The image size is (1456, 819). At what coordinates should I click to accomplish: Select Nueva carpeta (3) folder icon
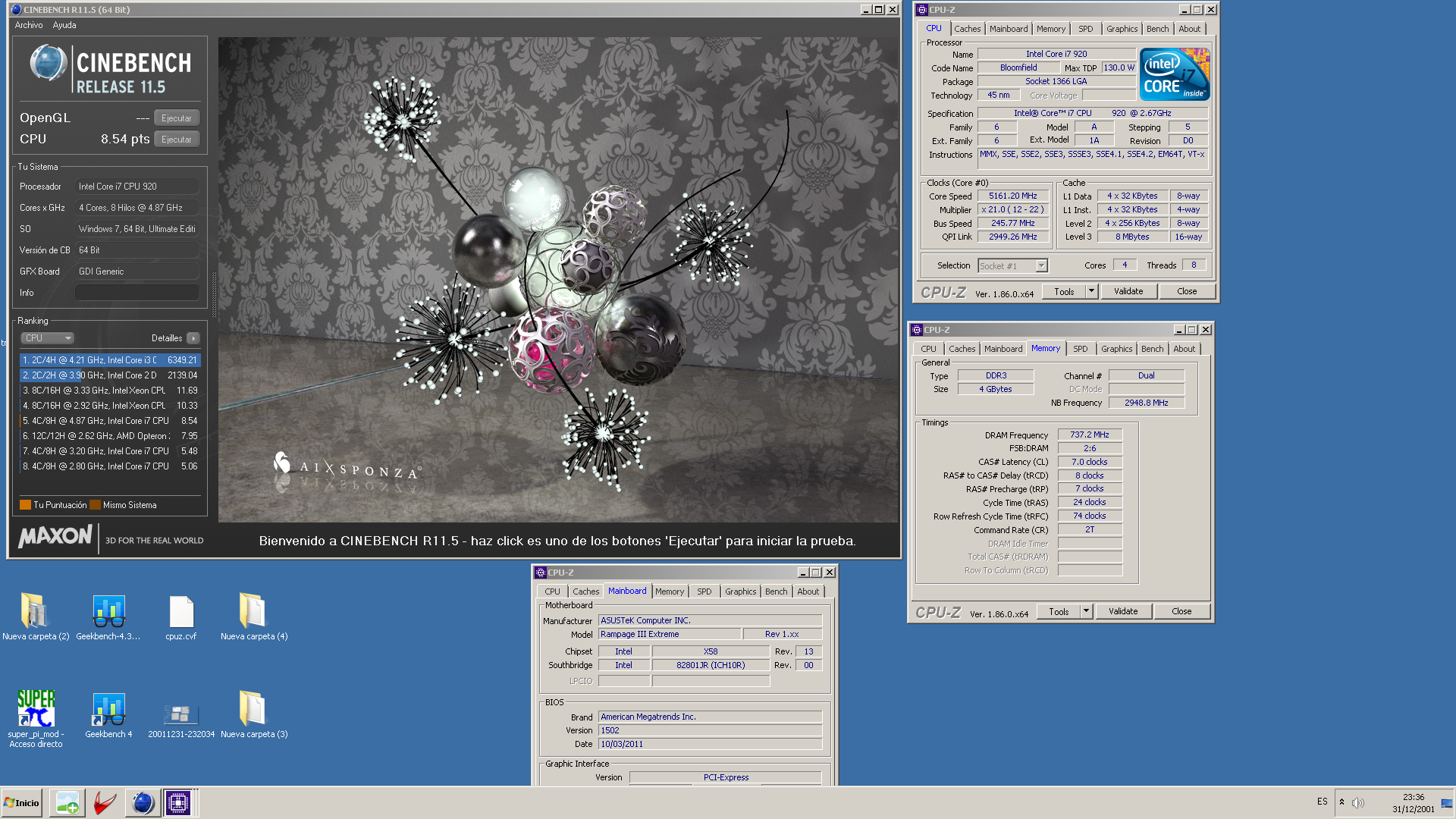[x=254, y=714]
